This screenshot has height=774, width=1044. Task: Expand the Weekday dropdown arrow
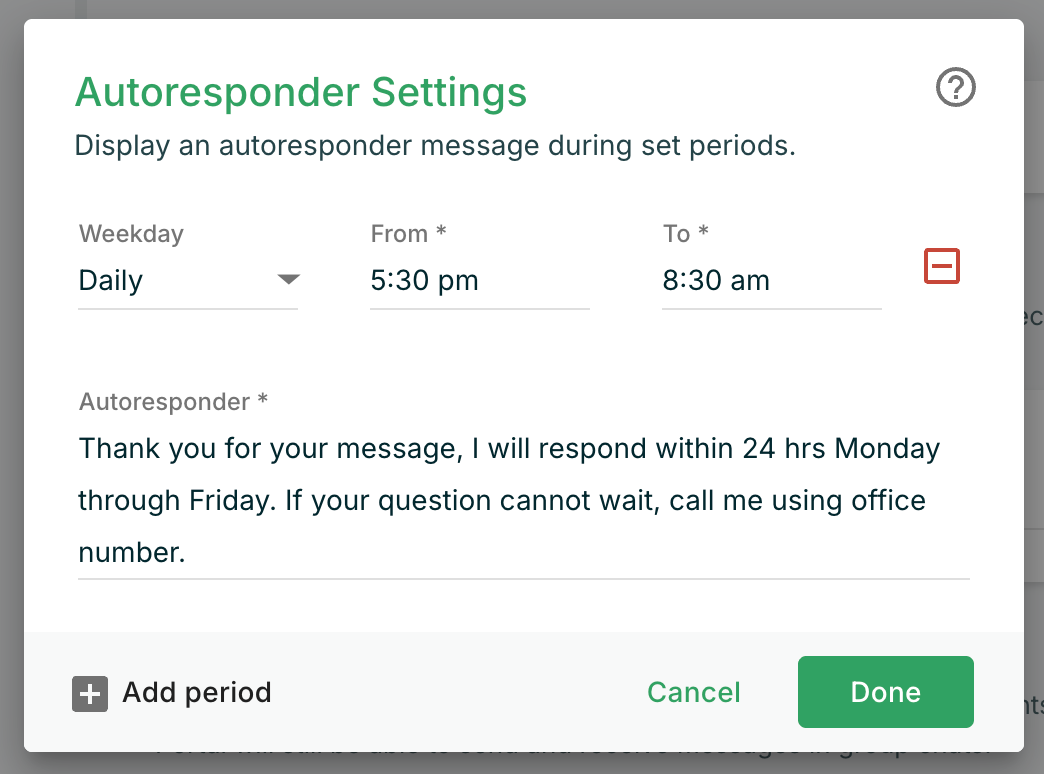point(288,280)
